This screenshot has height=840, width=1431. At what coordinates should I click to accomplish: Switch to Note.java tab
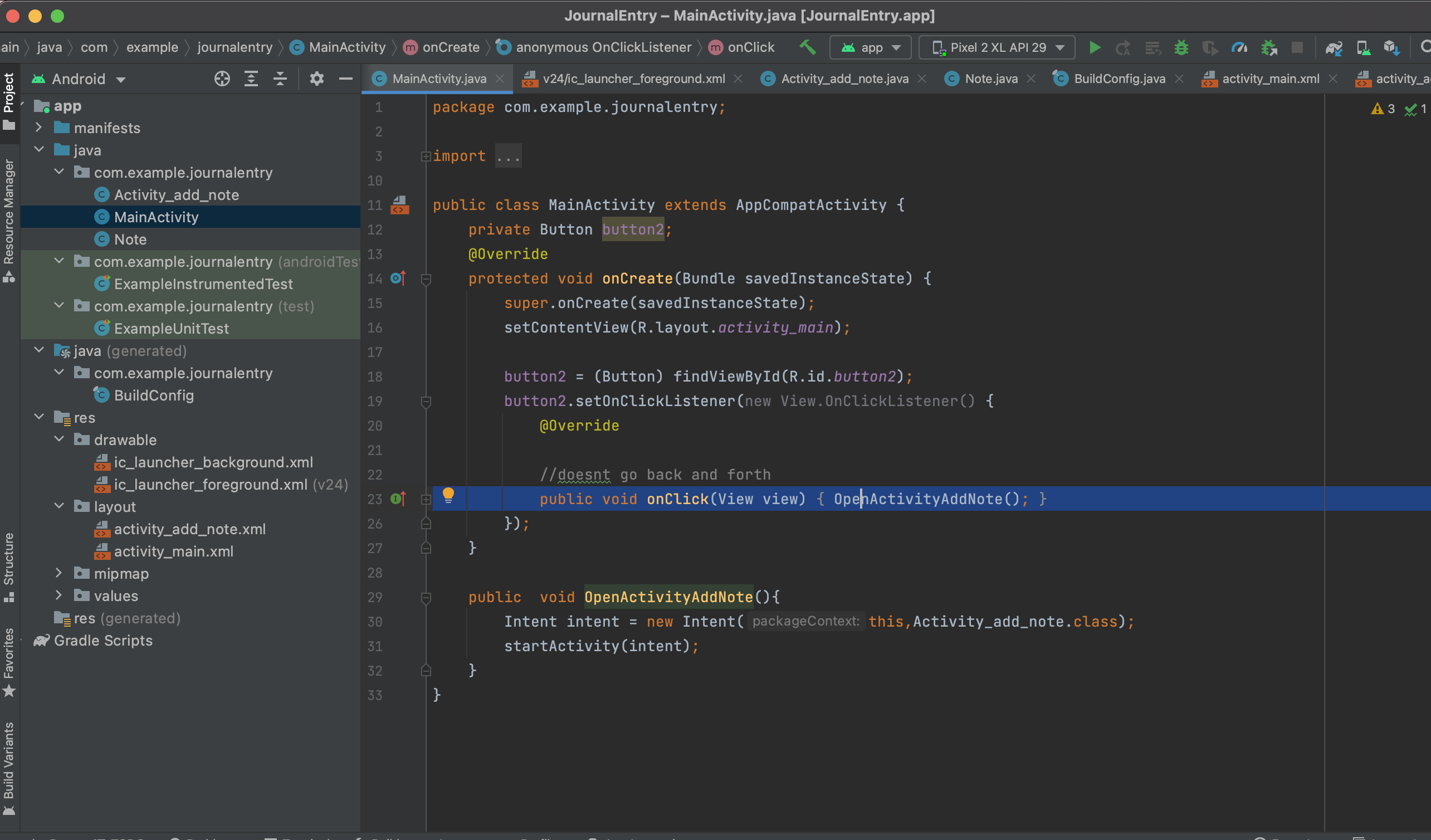click(991, 79)
